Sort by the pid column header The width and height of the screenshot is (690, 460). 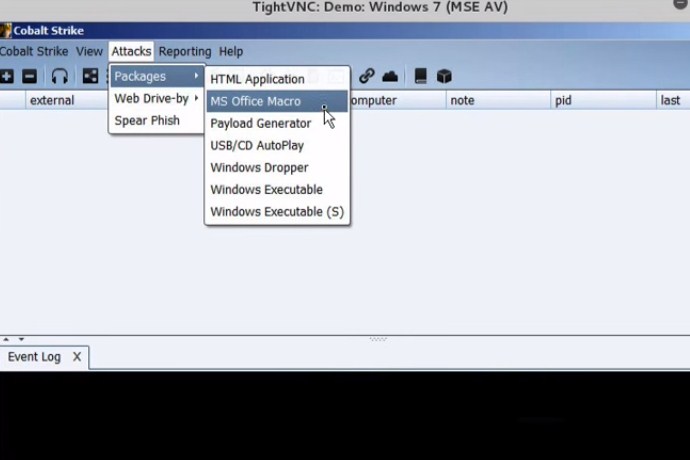pos(603,100)
